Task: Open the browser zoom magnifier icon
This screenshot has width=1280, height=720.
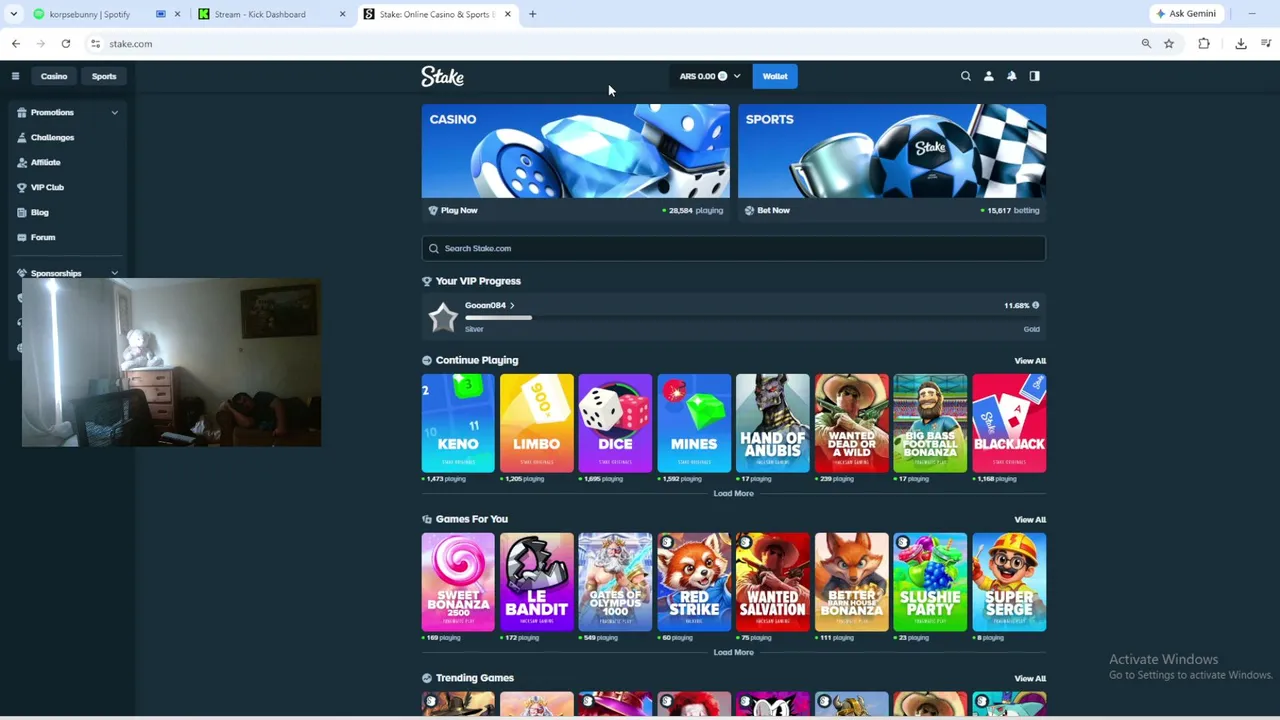Action: point(1146,44)
